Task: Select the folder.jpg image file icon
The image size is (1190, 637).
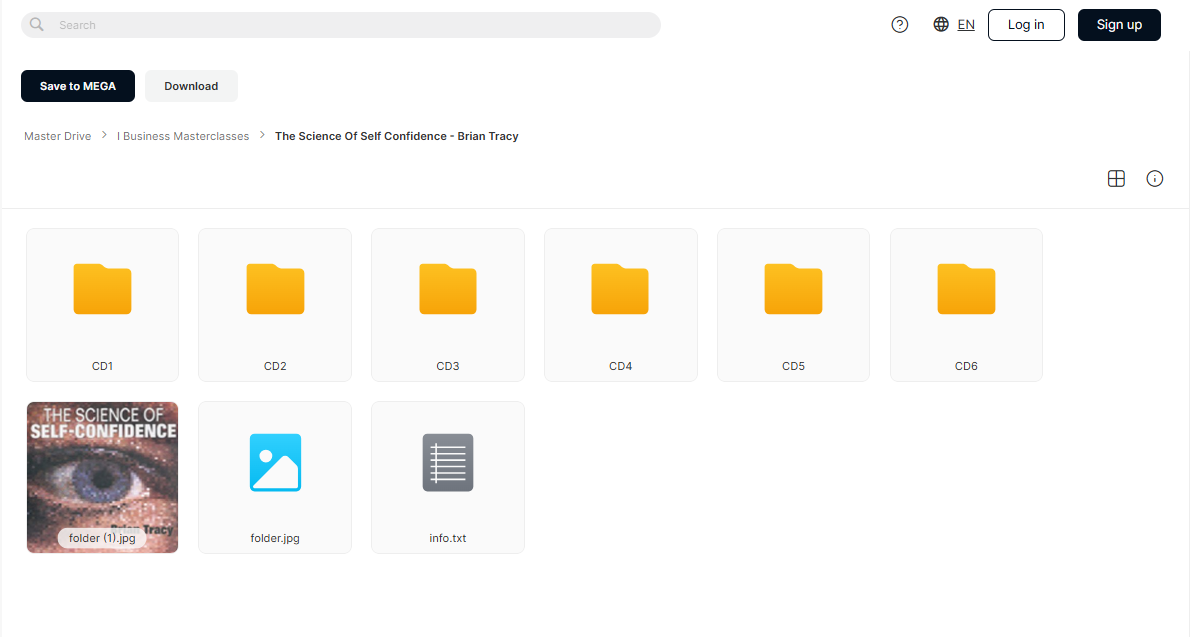Action: pos(275,462)
